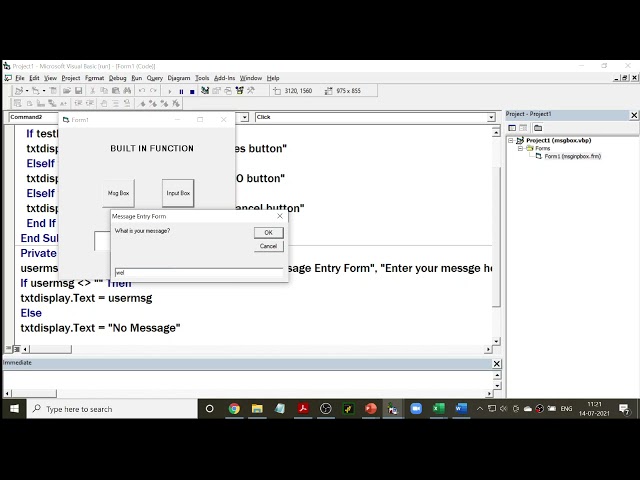Open the Object Browser toolbar icon
The height and width of the screenshot is (480, 640).
point(239,91)
